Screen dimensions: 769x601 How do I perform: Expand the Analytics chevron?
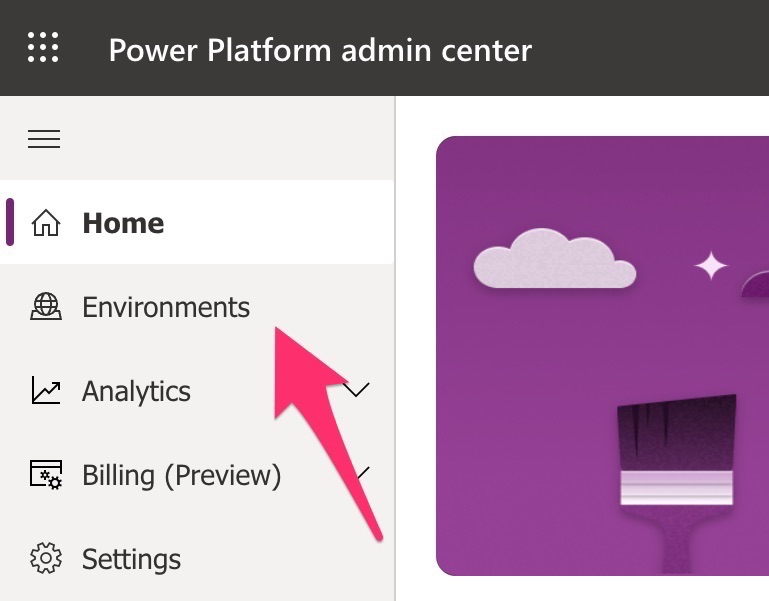click(357, 390)
